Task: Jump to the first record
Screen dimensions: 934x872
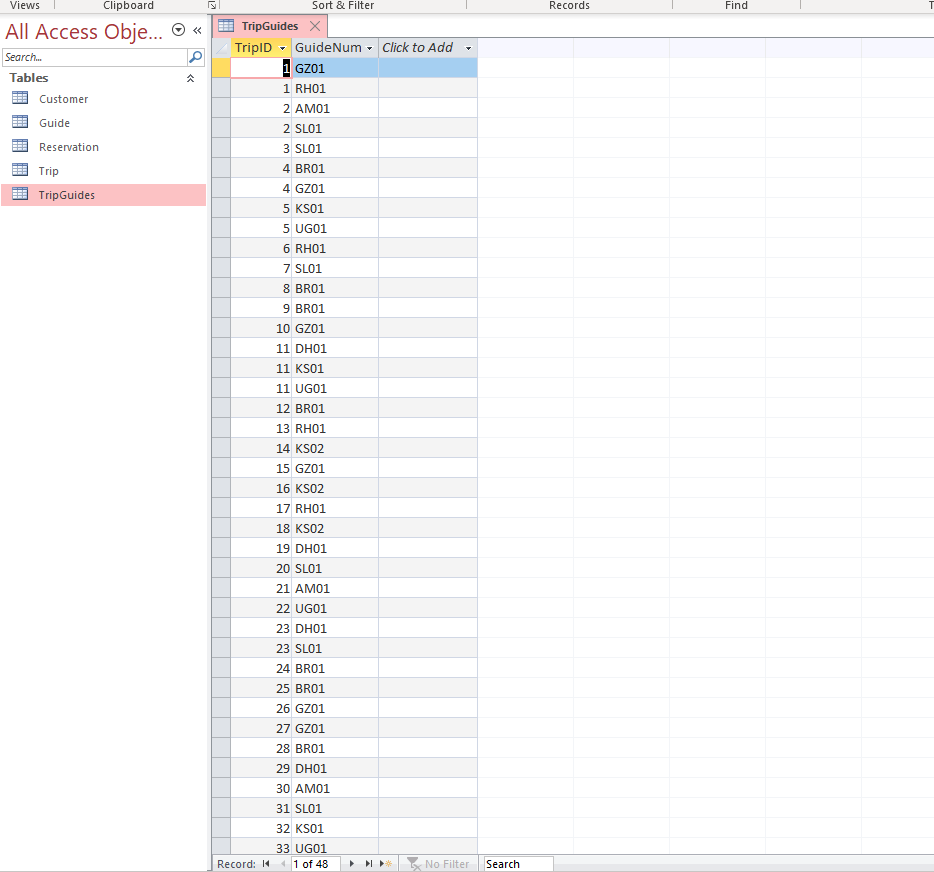Action: 266,863
